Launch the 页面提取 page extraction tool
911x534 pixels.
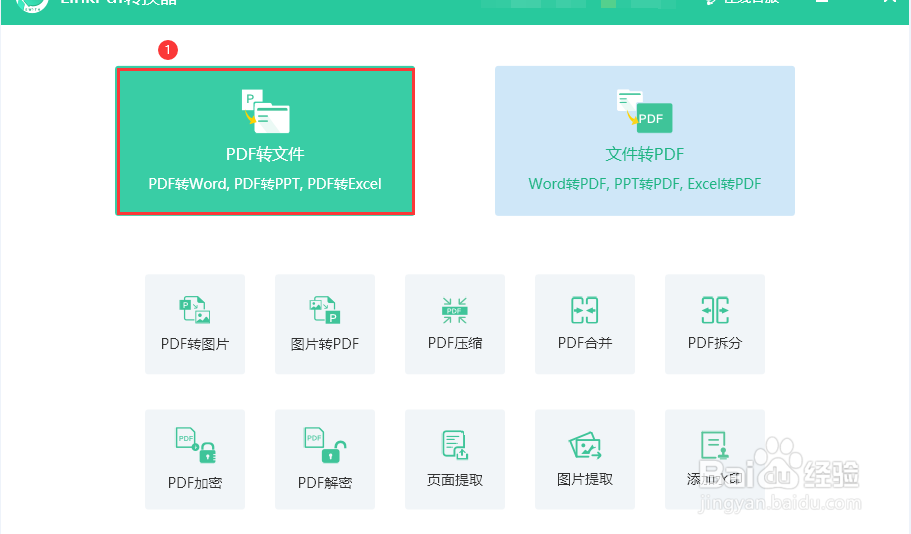(455, 459)
